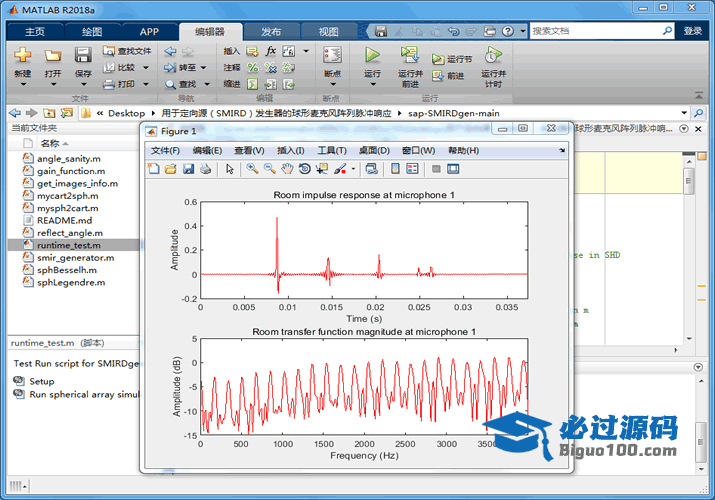The height and width of the screenshot is (500, 715).
Task: Select the Edit Plot arrow pointer in Figure 1
Action: coord(229,169)
